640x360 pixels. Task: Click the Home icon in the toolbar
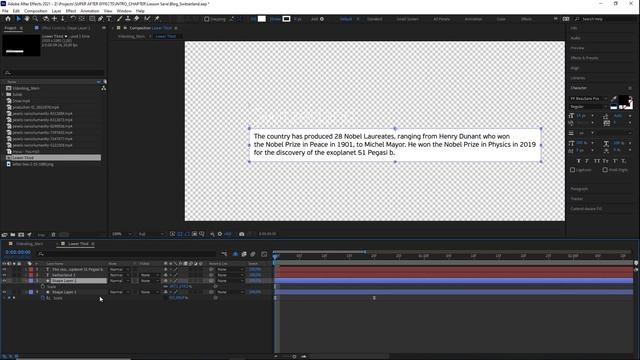8,19
